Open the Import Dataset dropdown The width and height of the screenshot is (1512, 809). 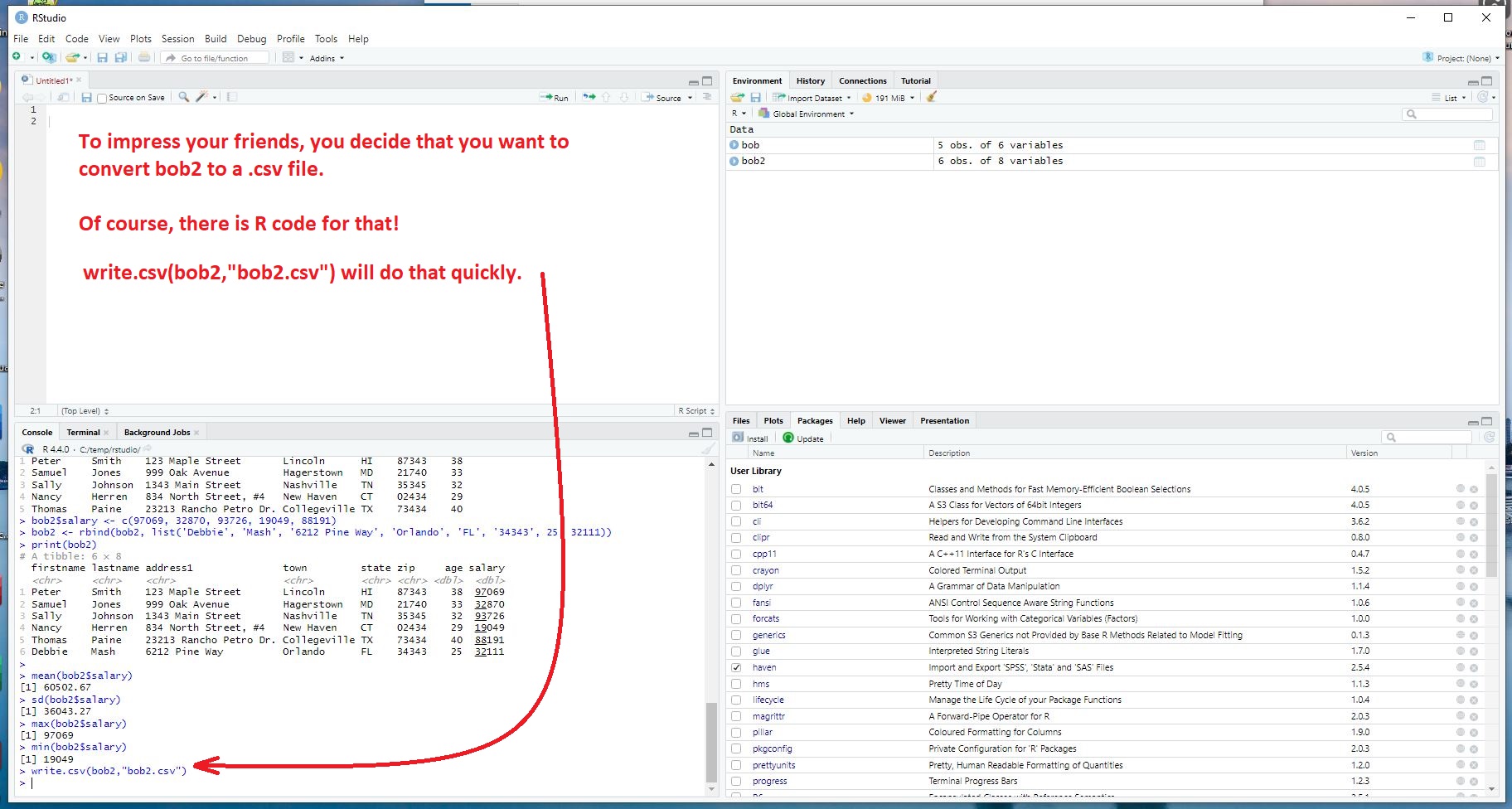tap(812, 98)
